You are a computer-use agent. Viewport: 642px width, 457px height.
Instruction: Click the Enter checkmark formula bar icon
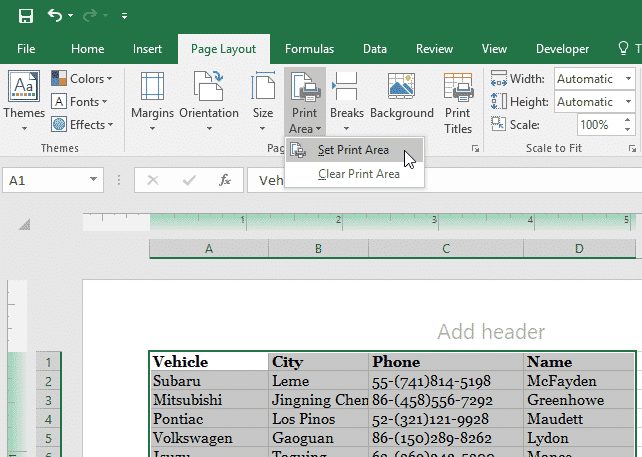(189, 180)
